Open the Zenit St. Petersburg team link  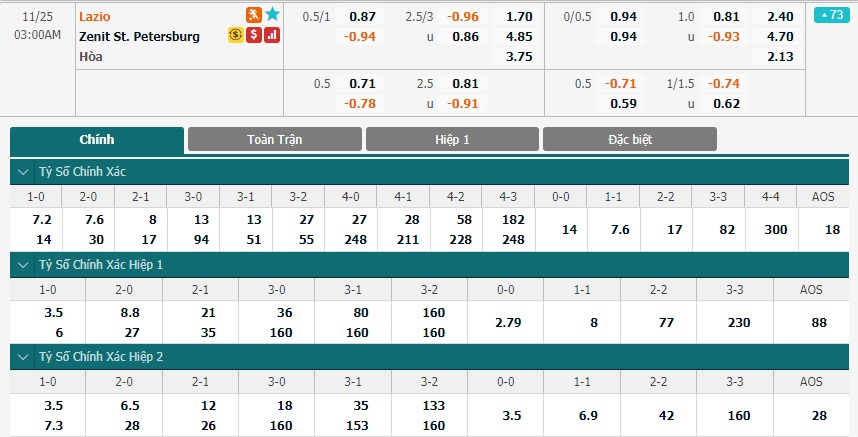[140, 37]
